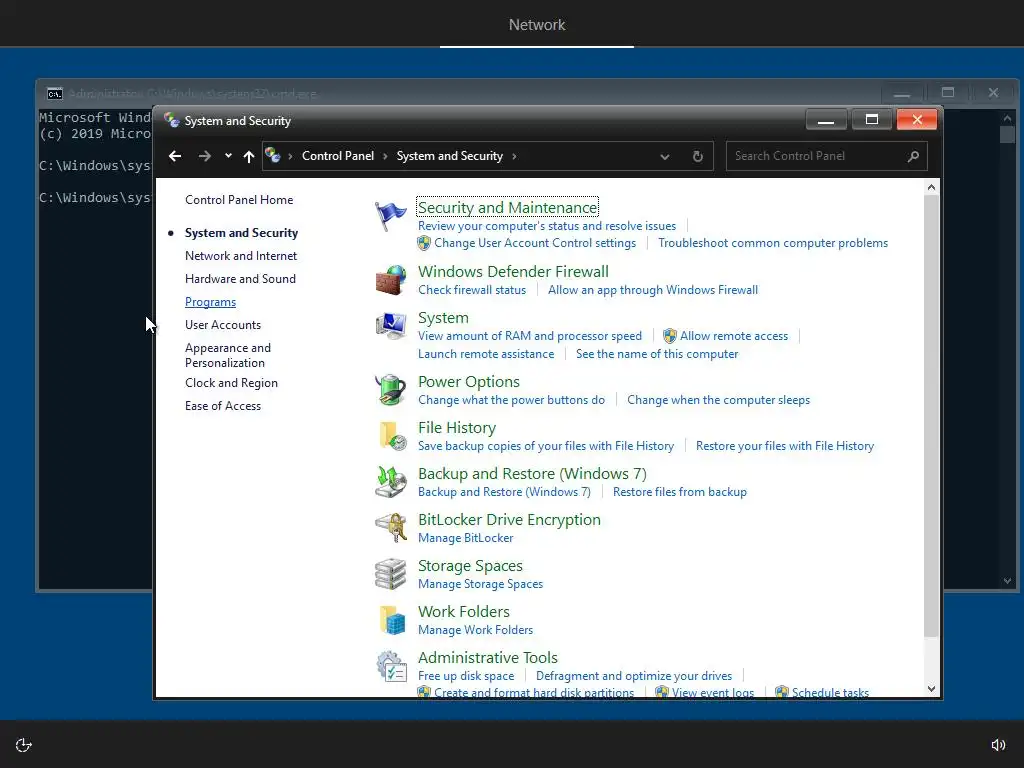Click See the name of this computer
1024x768 pixels.
click(x=657, y=354)
